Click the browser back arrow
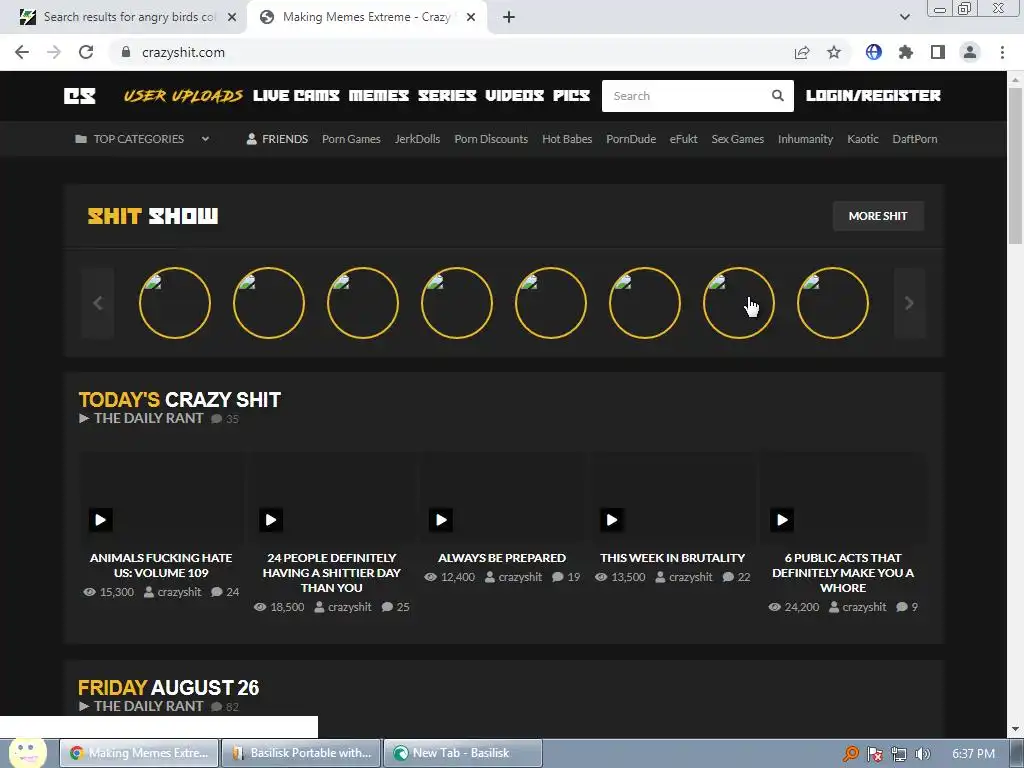The image size is (1024, 768). [x=22, y=52]
